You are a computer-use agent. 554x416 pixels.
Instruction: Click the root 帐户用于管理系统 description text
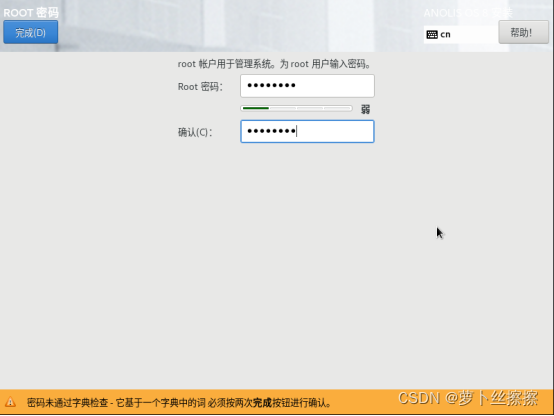[x=275, y=64]
